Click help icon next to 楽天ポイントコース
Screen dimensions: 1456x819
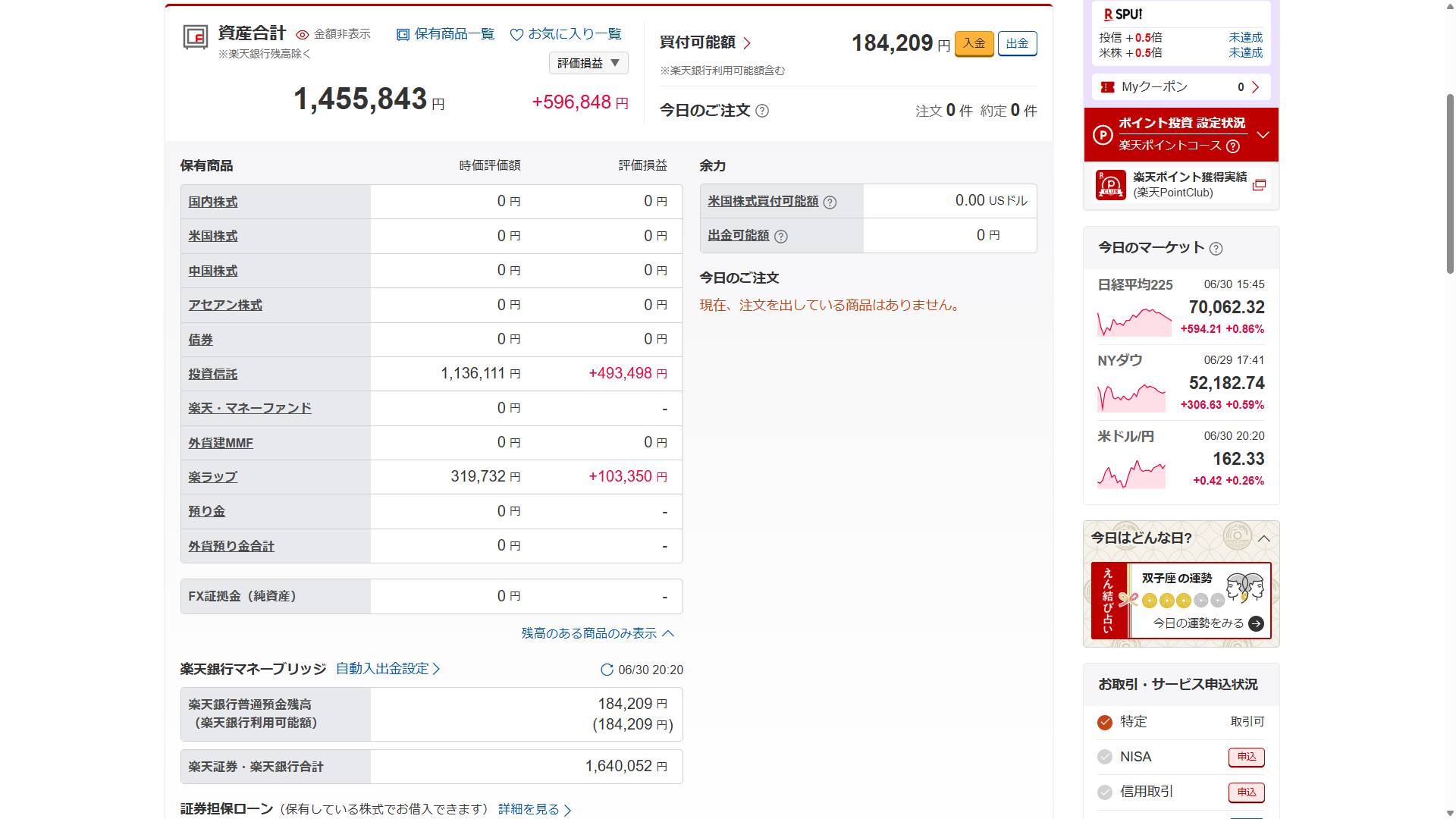tap(1233, 146)
